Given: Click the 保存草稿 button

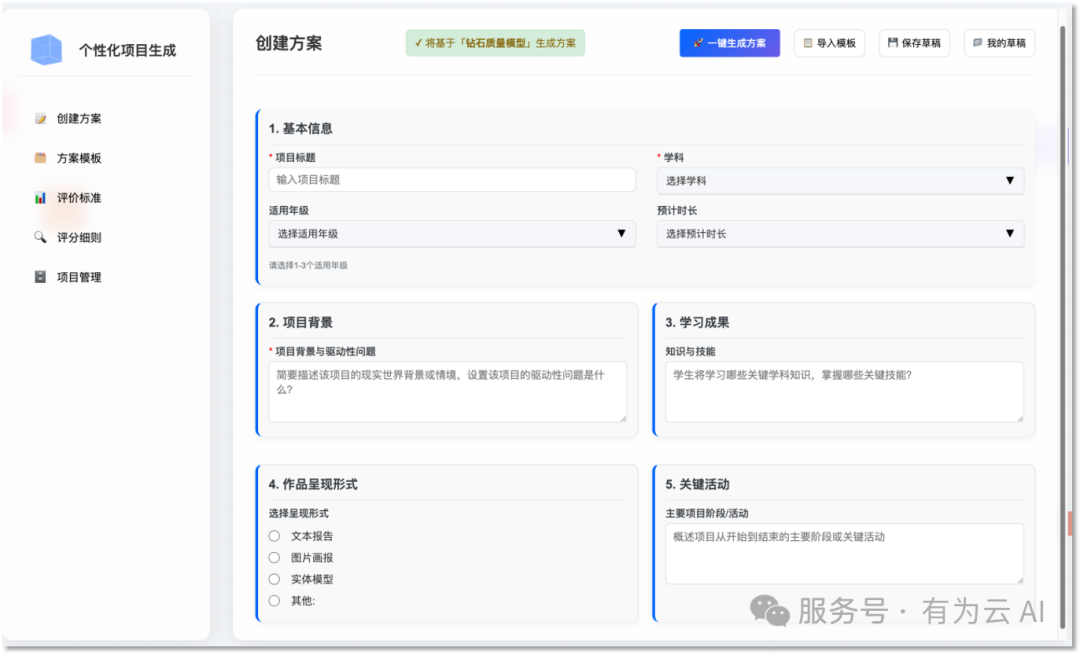Looking at the screenshot, I should click(x=913, y=43).
